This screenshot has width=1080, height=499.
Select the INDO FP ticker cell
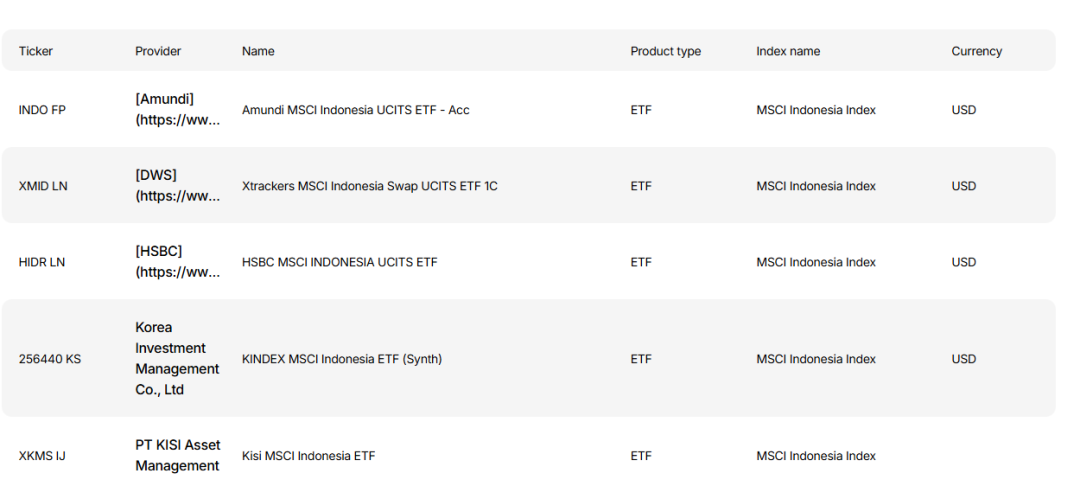(x=42, y=110)
